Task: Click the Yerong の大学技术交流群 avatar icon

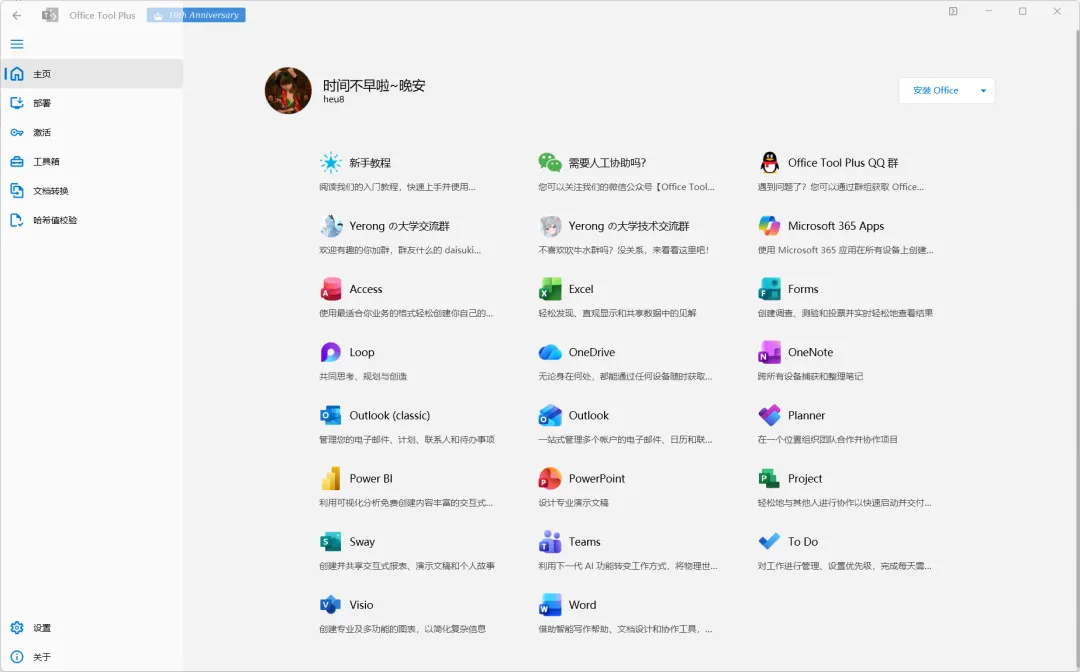Action: [x=550, y=226]
